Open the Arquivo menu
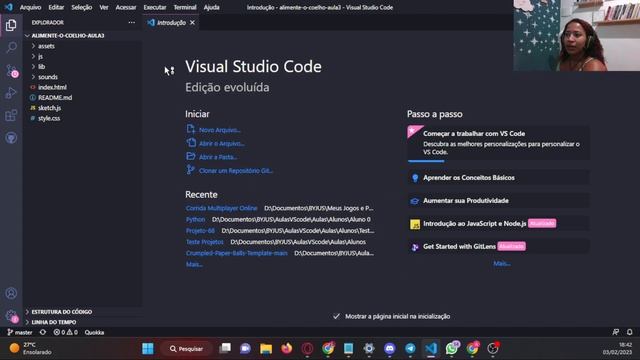 30,7
